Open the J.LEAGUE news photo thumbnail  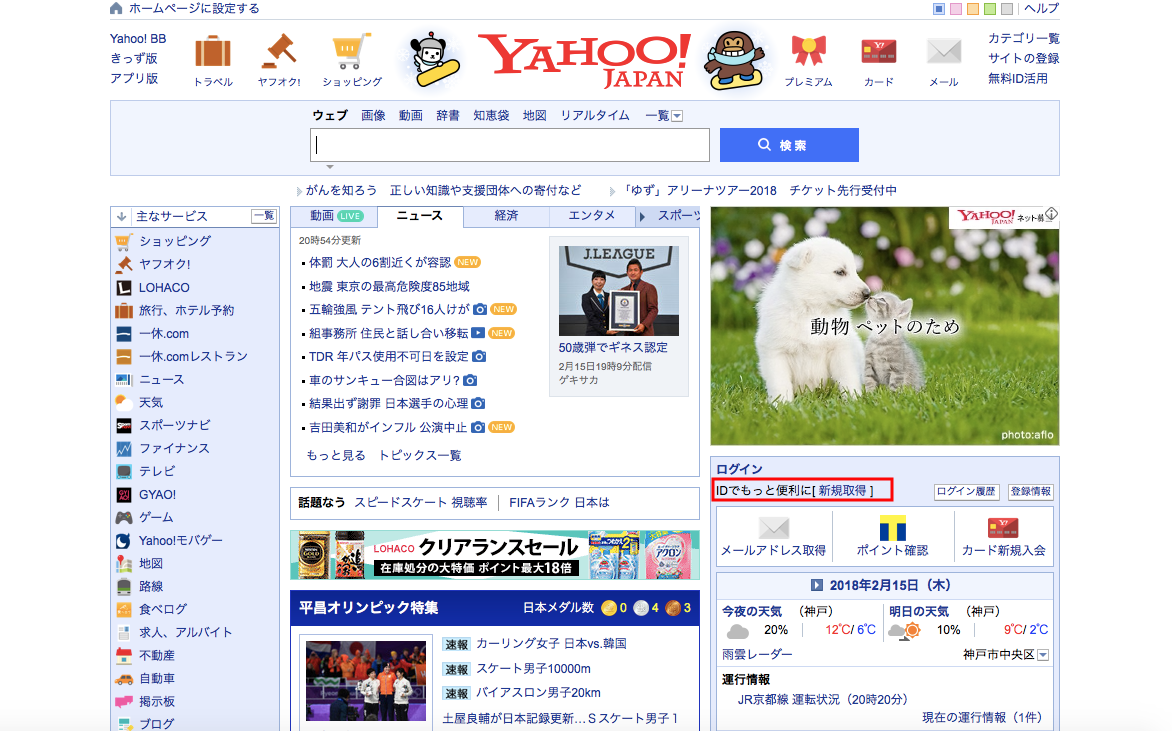[x=619, y=291]
